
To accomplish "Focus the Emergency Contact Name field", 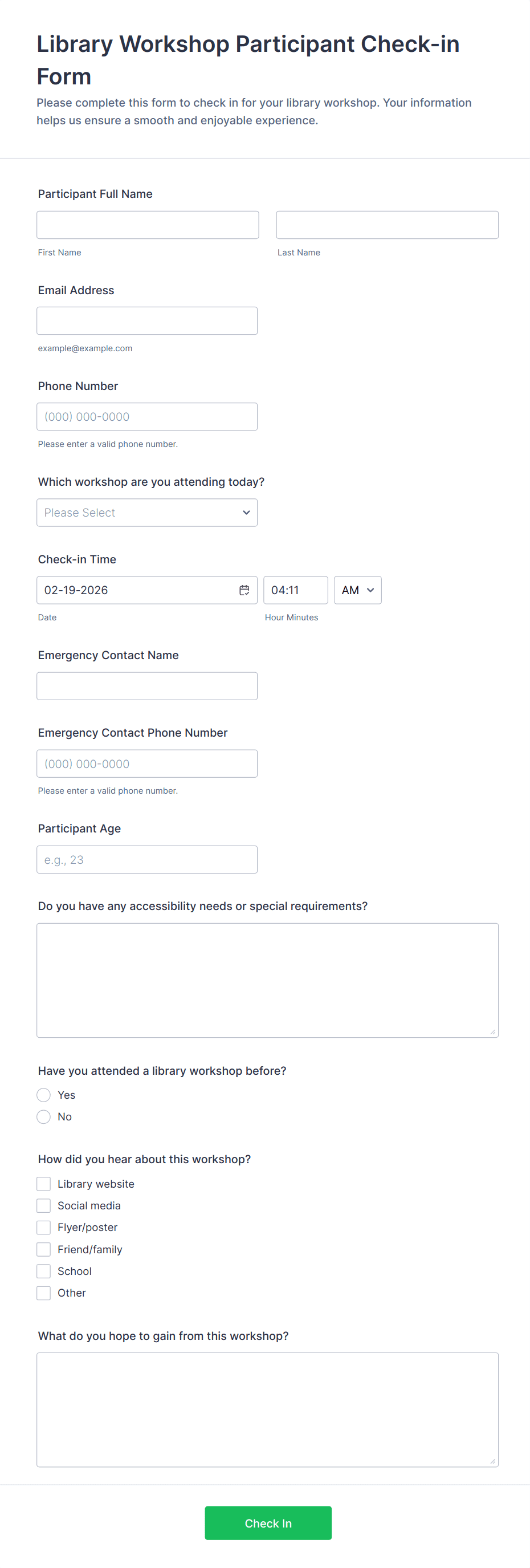I will [146, 686].
